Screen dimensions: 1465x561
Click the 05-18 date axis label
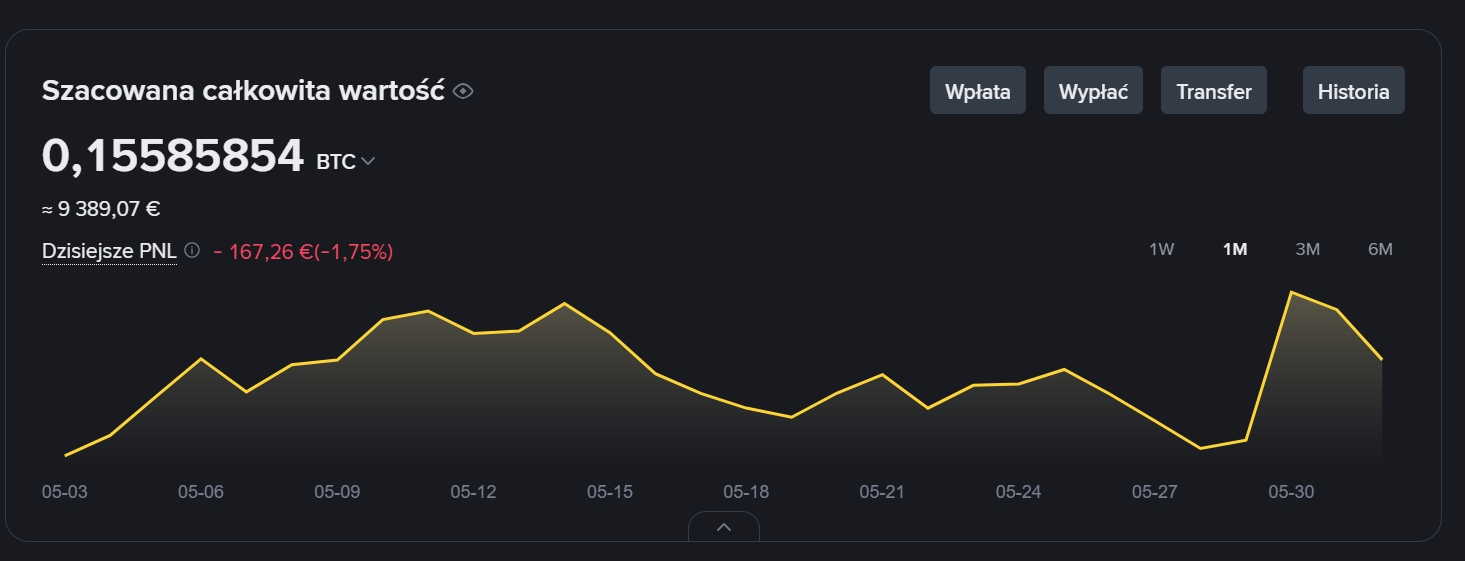click(746, 492)
